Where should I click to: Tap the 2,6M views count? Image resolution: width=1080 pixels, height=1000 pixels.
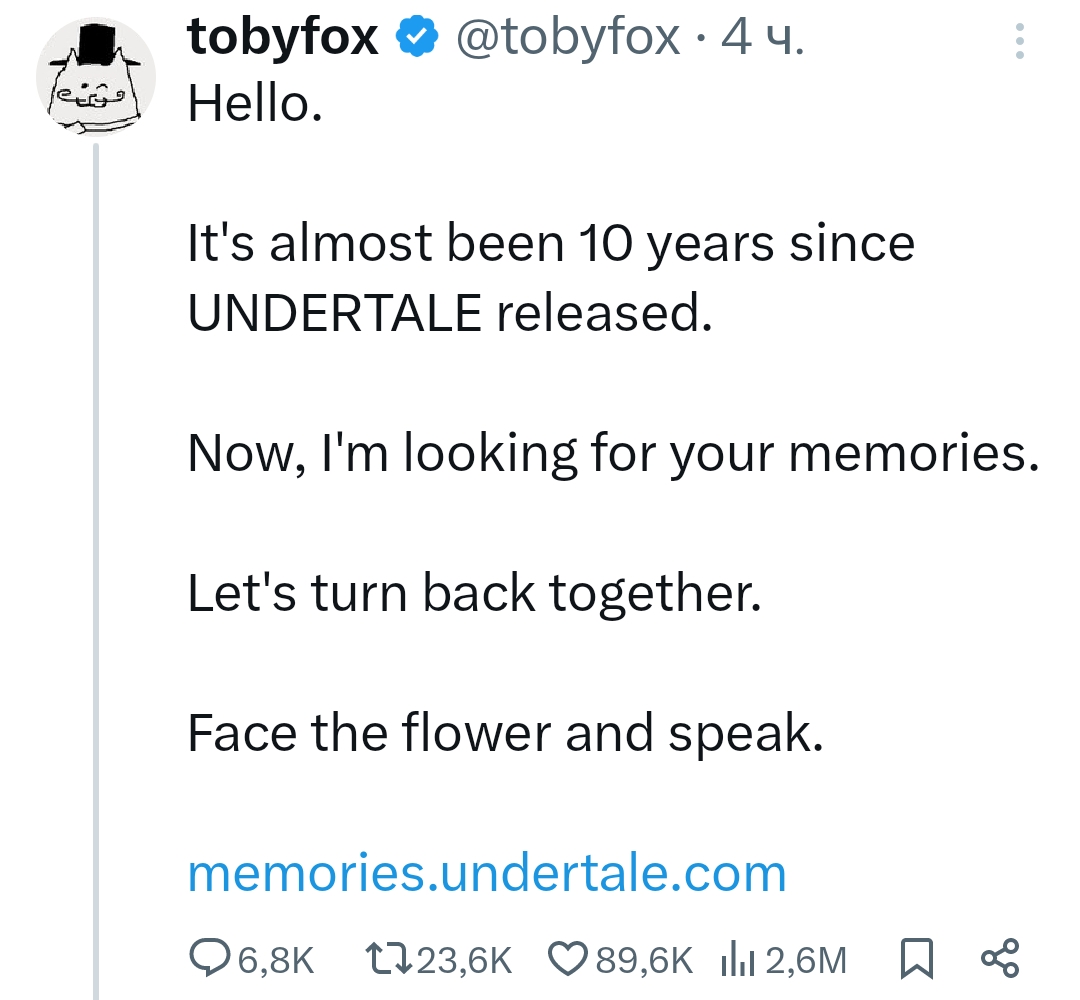click(x=805, y=961)
